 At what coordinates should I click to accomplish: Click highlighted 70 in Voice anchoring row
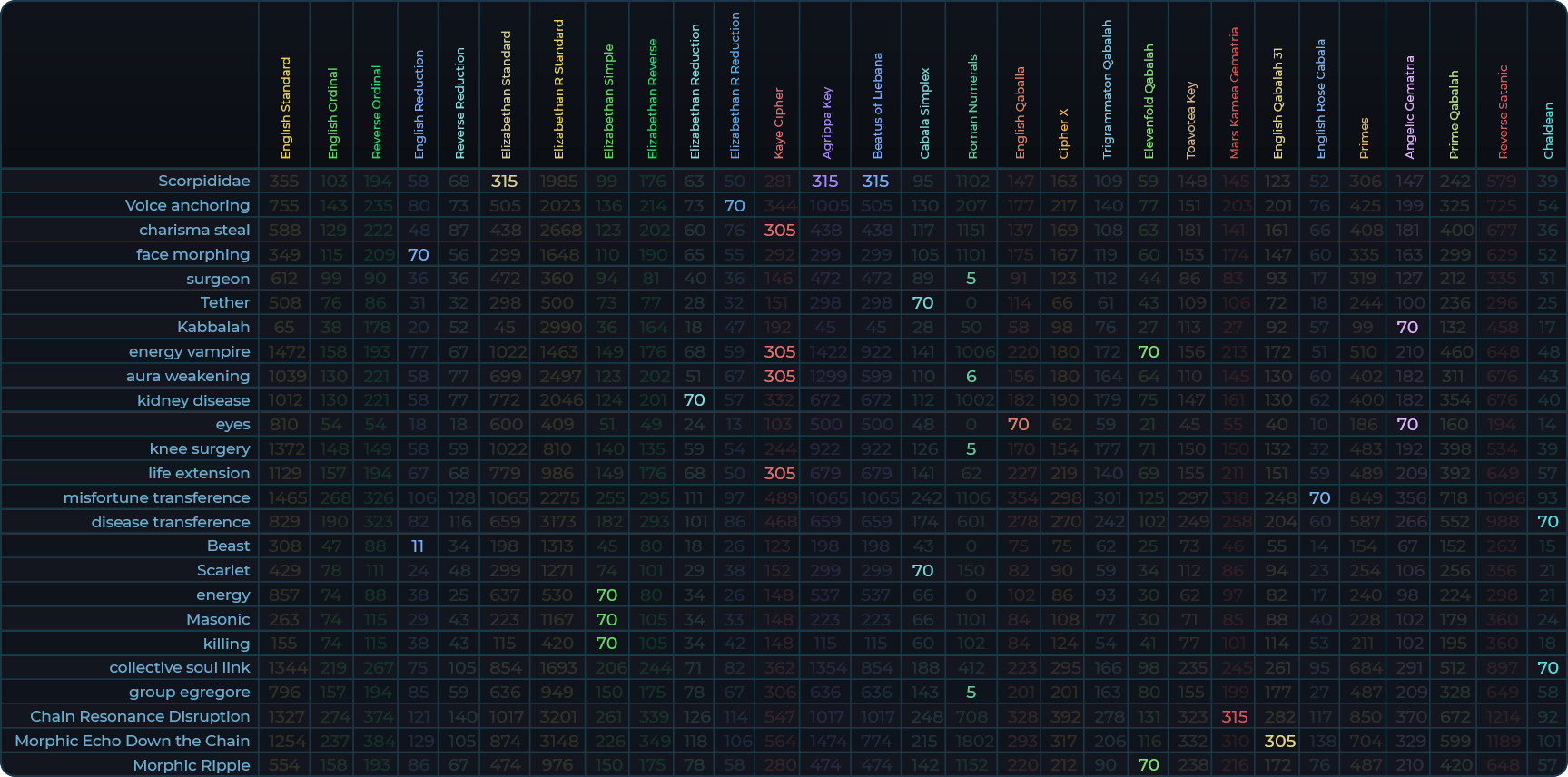click(735, 206)
